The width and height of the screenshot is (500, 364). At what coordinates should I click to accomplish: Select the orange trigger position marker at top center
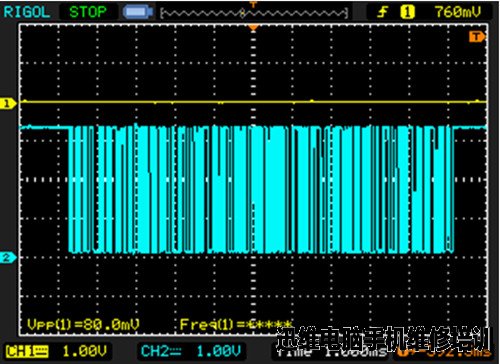point(254,28)
